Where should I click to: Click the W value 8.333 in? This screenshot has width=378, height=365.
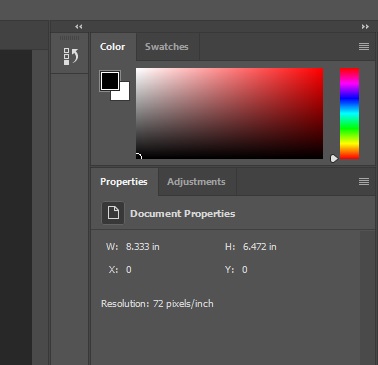pyautogui.click(x=143, y=247)
